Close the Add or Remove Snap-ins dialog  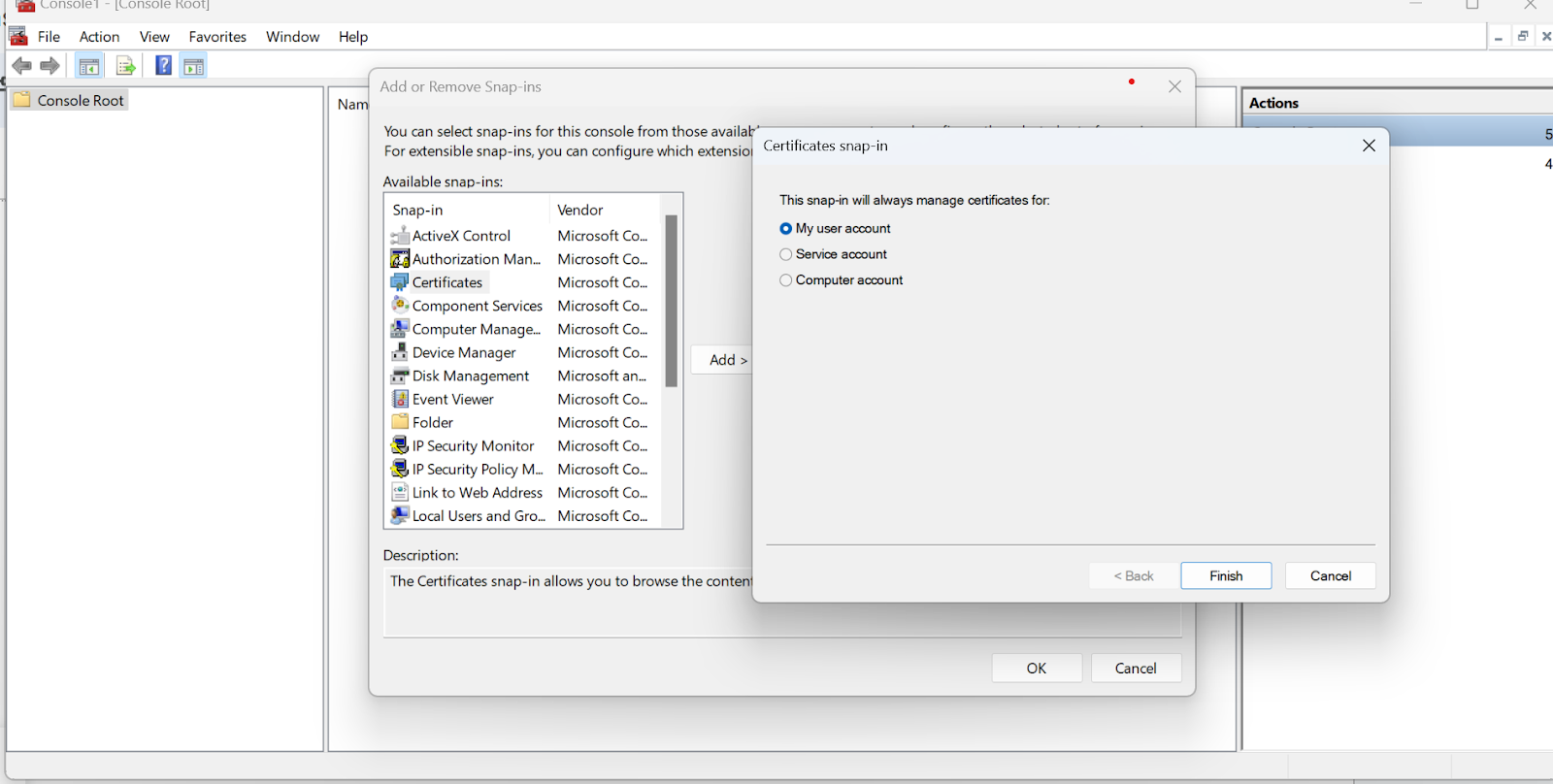(x=1174, y=86)
